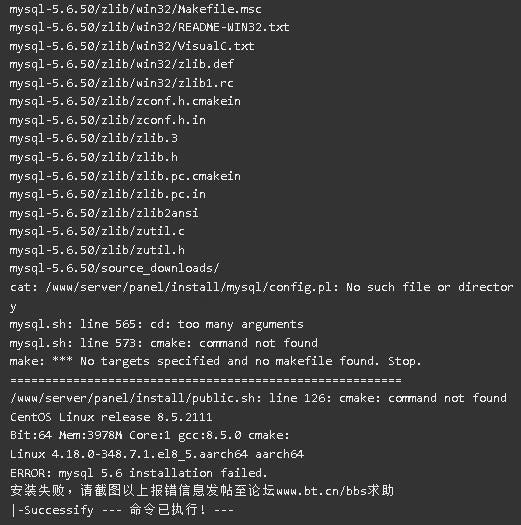Click the config.pl No such file error
Viewport: 521px width, 525px height.
[x=262, y=297]
